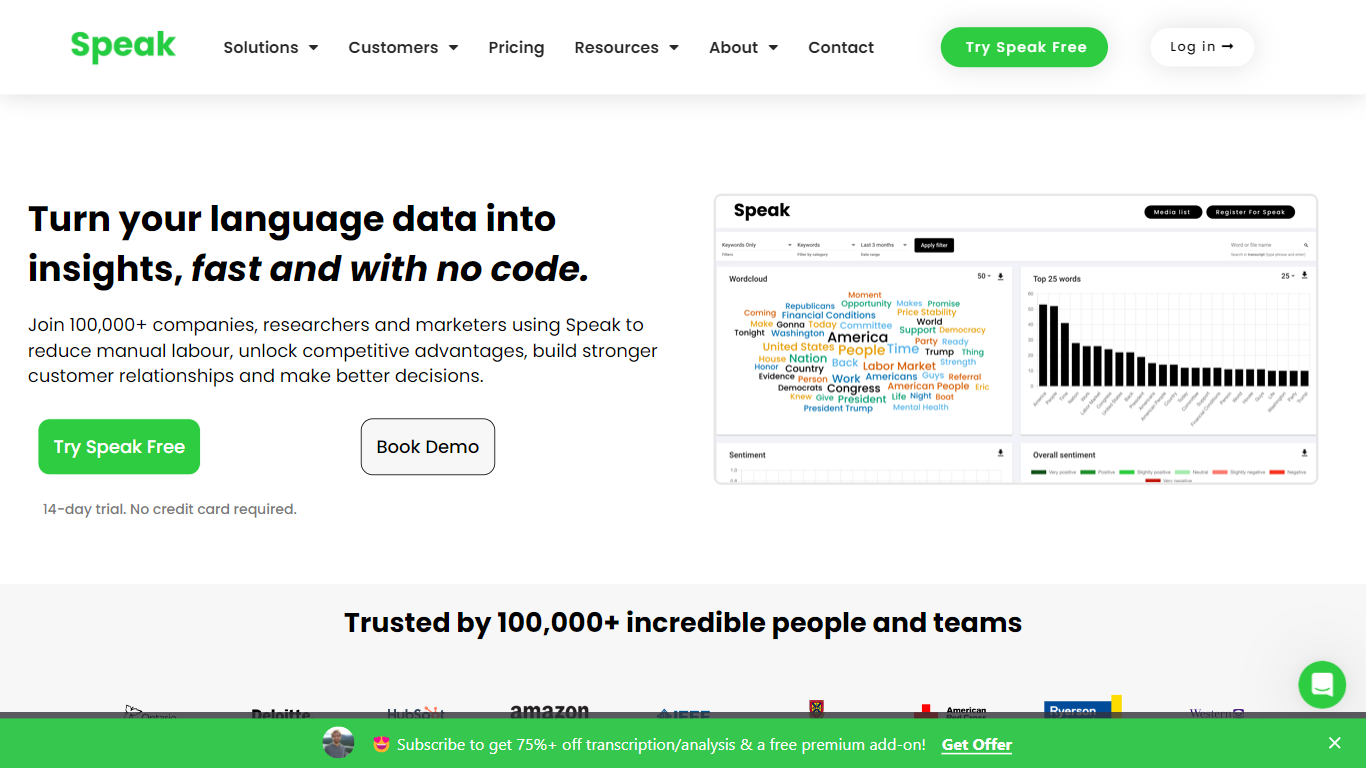1366x768 pixels.
Task: Click Try Speak Free below the headline
Action: (119, 447)
